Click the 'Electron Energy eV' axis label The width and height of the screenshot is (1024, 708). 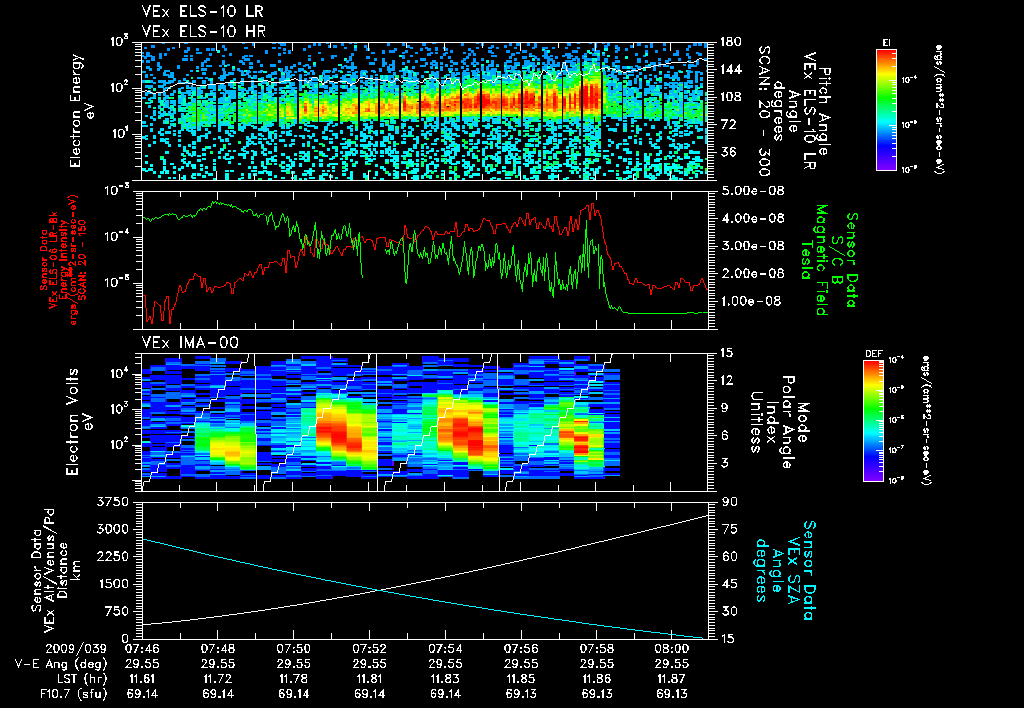pyautogui.click(x=83, y=111)
